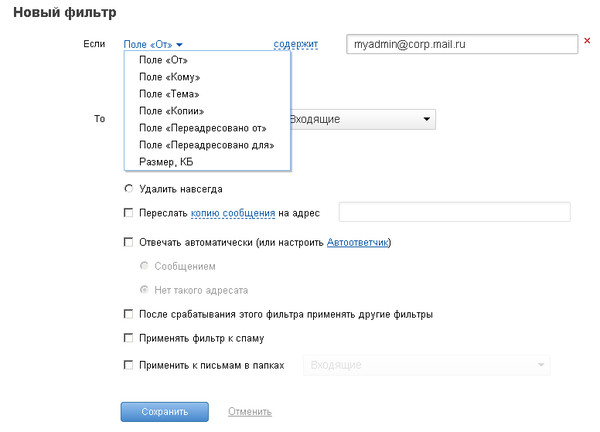This screenshot has height=432, width=600.
Task: Check Применять фильтр к спаму
Action: pyautogui.click(x=129, y=338)
